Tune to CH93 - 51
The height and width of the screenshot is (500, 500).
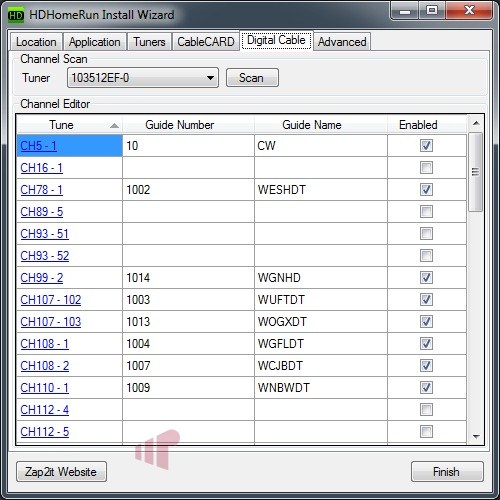(44, 234)
